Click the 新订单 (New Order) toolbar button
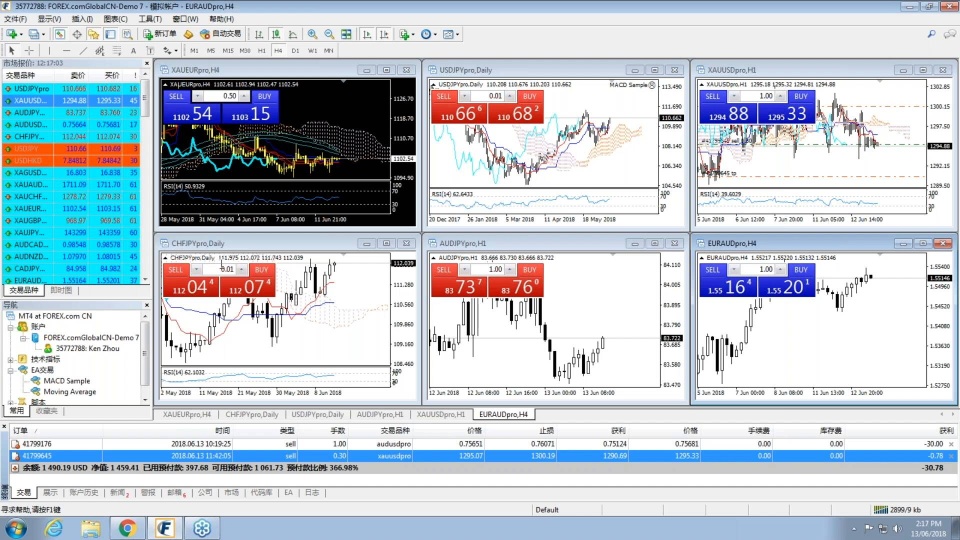The width and height of the screenshot is (960, 540). pos(158,34)
